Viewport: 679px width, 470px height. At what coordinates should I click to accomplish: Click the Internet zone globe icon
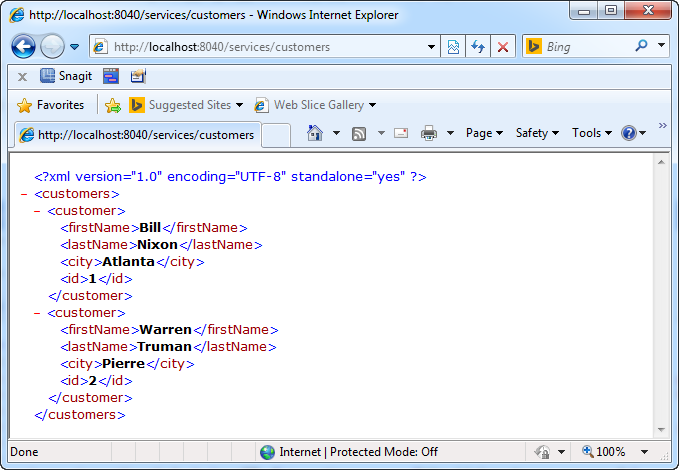point(267,452)
